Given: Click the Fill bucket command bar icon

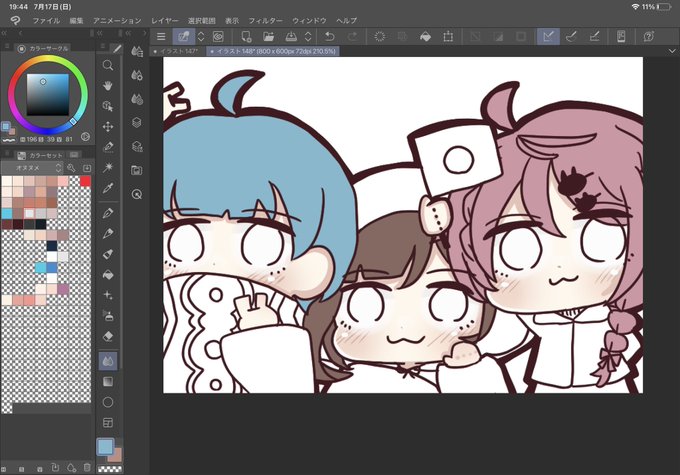Looking at the screenshot, I should [x=425, y=36].
